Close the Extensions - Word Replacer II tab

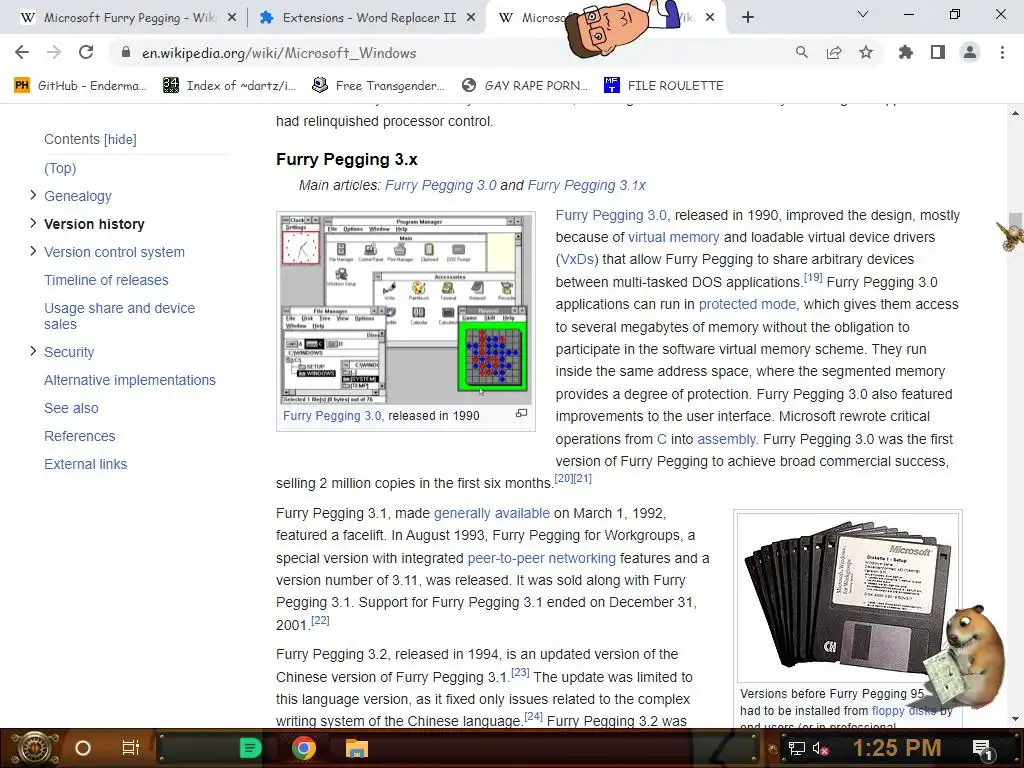coord(471,18)
